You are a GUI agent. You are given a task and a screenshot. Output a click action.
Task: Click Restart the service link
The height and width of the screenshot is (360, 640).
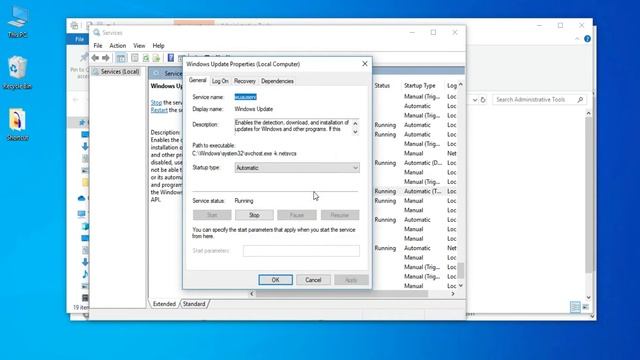pyautogui.click(x=159, y=110)
